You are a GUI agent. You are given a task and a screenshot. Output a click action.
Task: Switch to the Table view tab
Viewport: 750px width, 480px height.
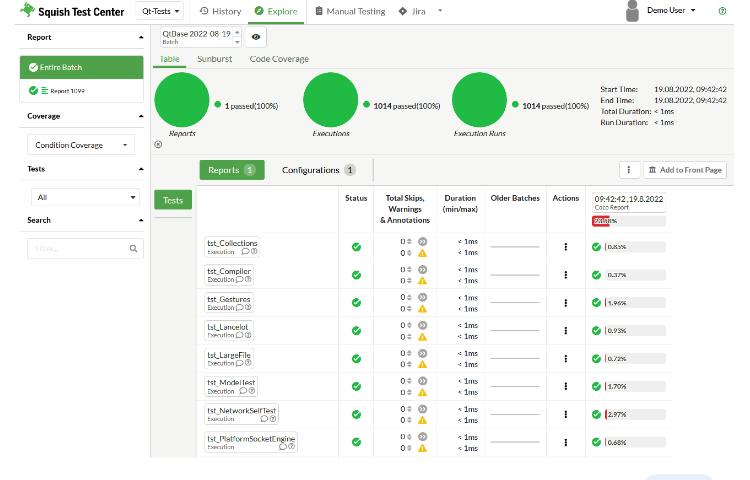[169, 59]
